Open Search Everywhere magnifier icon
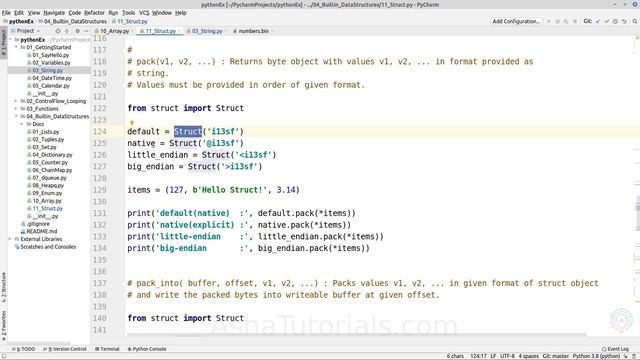The image size is (640, 360). (x=635, y=21)
